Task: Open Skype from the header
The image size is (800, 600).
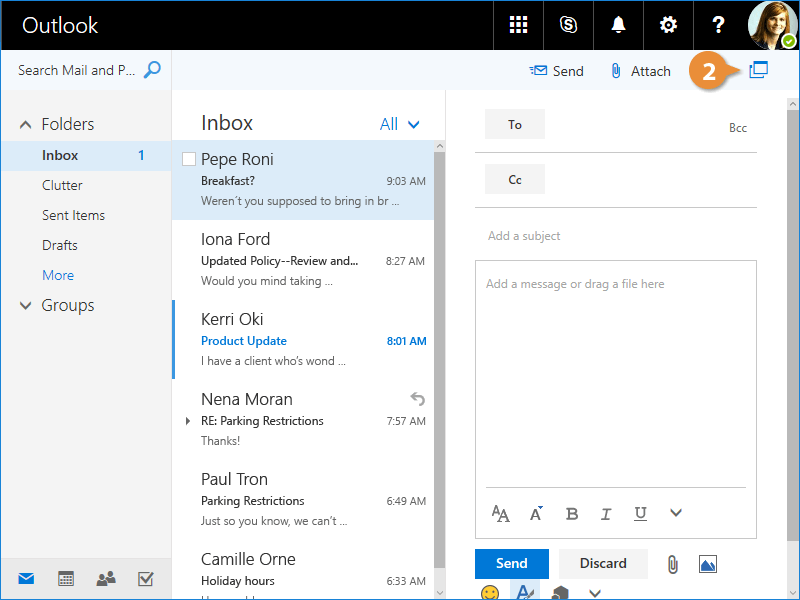Action: point(569,25)
